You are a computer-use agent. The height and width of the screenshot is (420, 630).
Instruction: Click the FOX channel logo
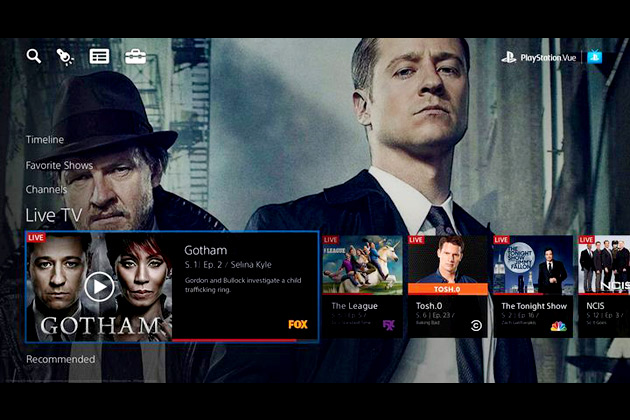298,324
